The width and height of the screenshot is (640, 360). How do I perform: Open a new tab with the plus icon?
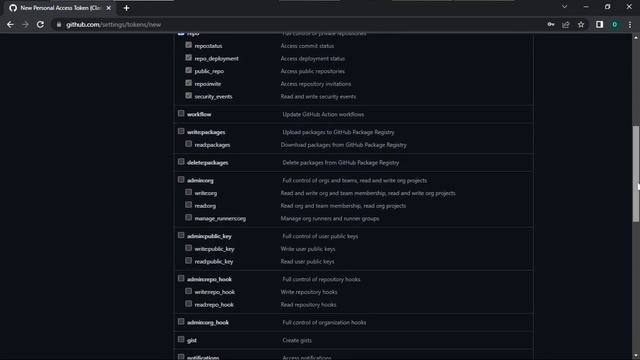pos(127,8)
